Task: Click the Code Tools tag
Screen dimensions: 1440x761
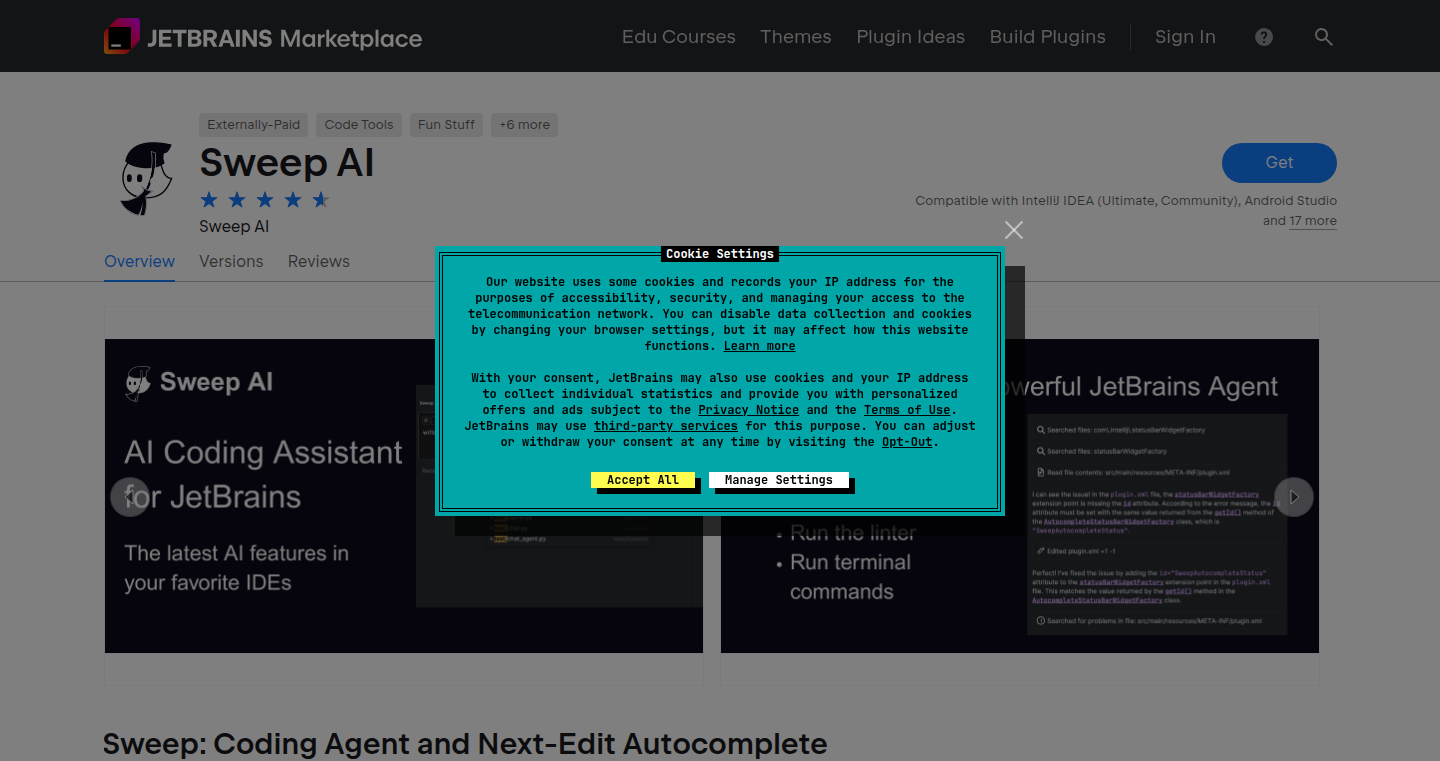Action: [359, 125]
